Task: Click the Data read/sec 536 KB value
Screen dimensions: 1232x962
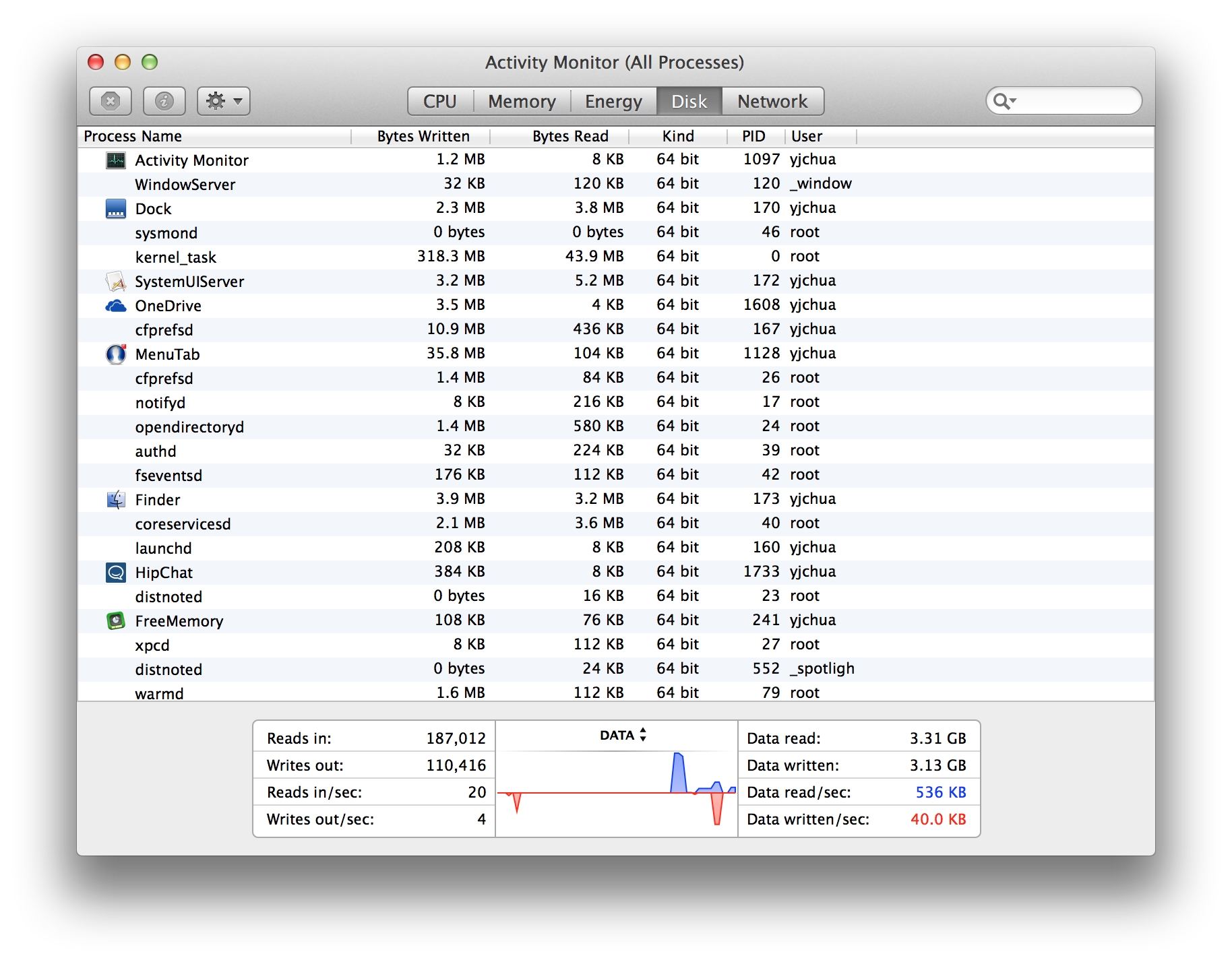Action: (940, 793)
